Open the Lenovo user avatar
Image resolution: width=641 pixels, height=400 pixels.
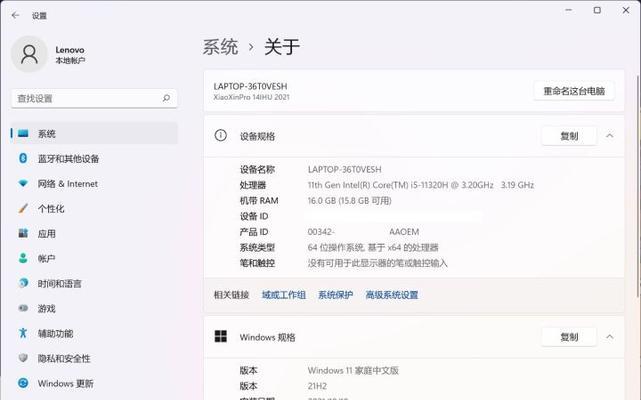29,54
